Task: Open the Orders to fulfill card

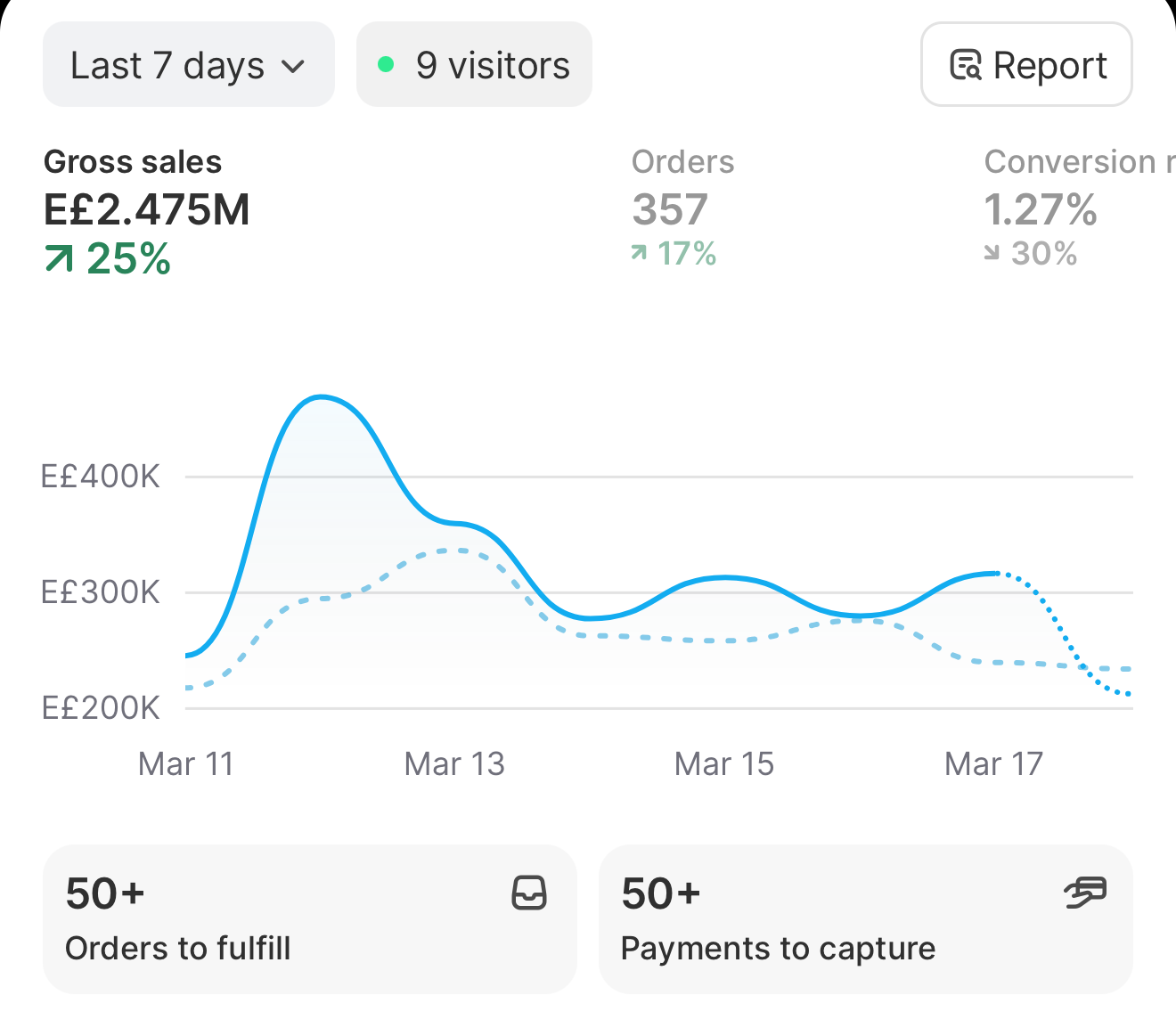Action: pos(310,918)
